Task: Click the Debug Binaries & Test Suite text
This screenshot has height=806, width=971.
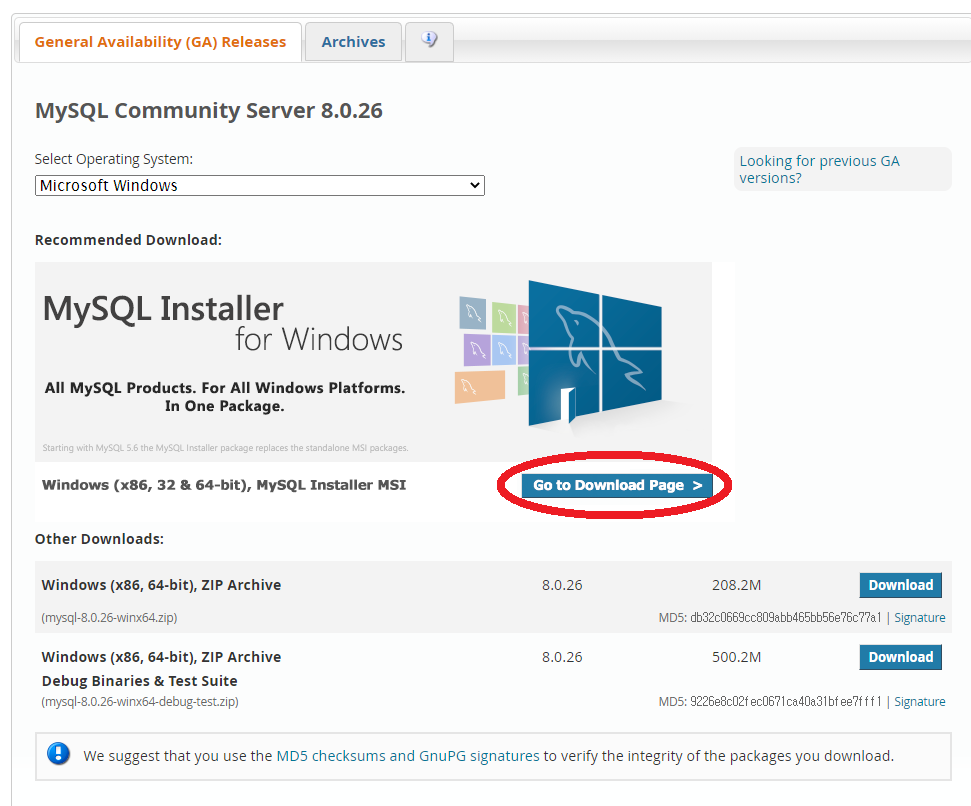Action: click(x=139, y=681)
